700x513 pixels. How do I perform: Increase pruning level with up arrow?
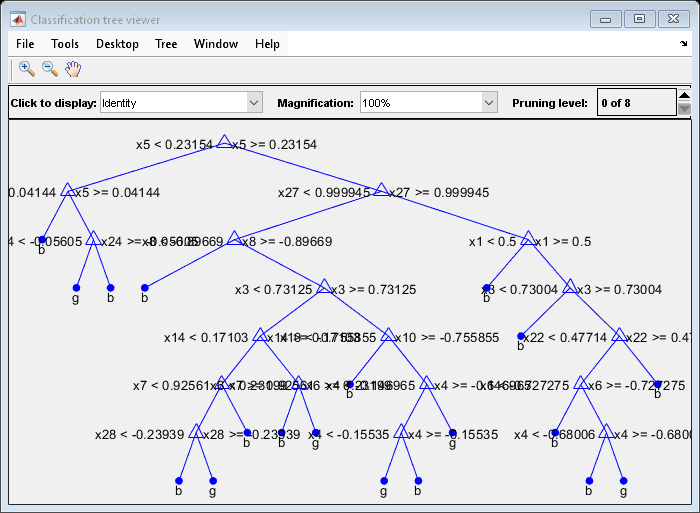684,95
